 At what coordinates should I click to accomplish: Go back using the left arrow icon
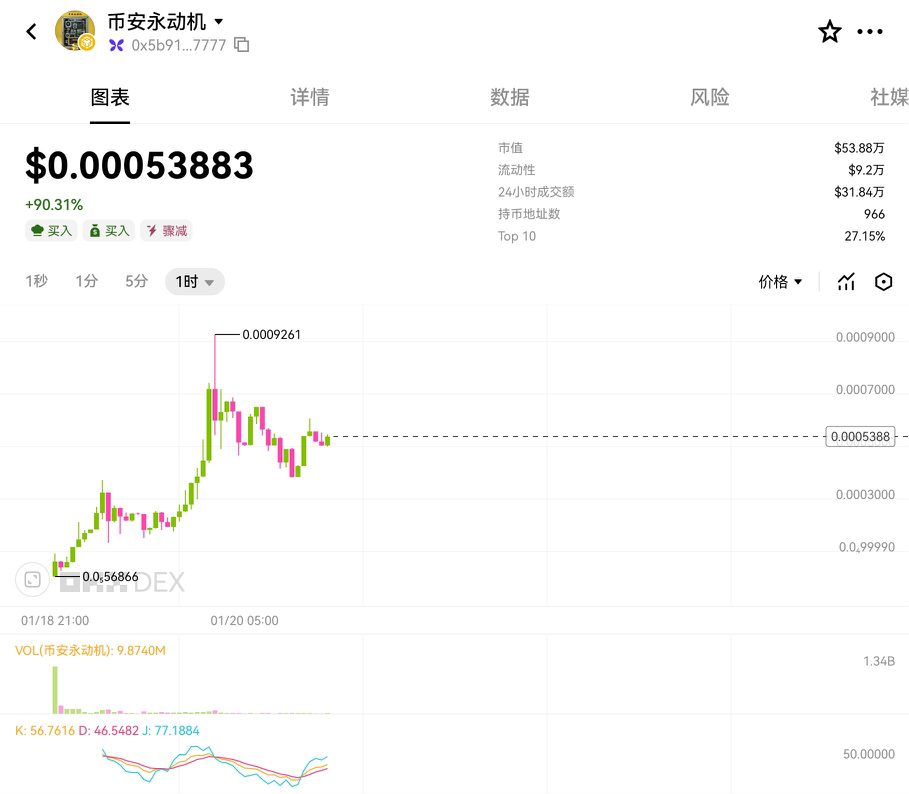click(x=31, y=31)
